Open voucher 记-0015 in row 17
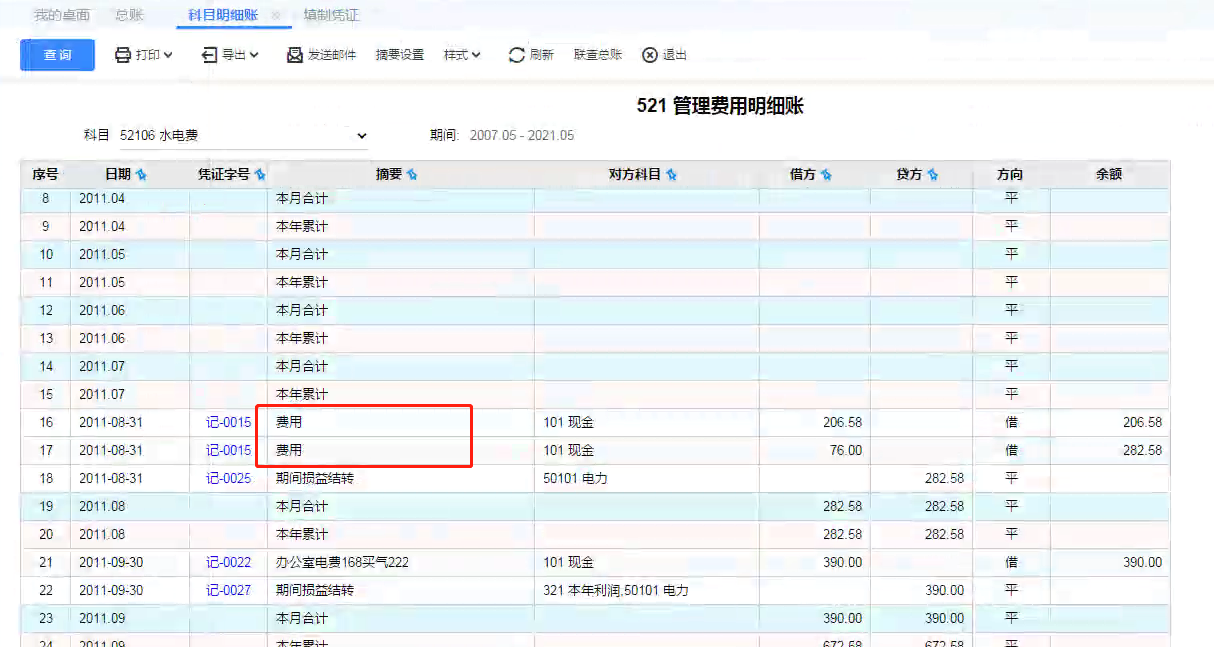 229,451
